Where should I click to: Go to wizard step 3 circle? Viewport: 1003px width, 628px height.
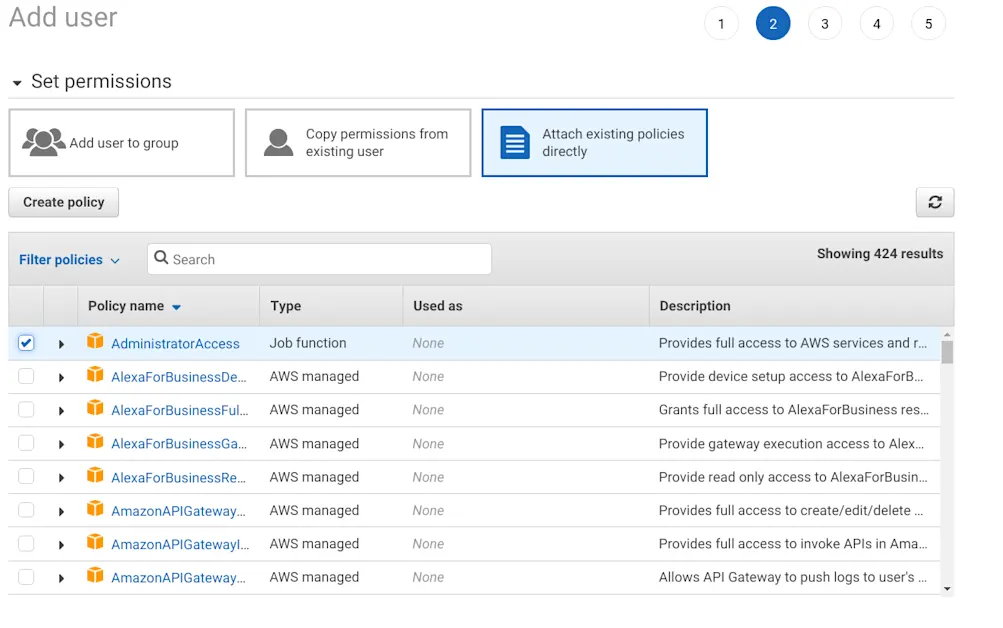[x=824, y=24]
